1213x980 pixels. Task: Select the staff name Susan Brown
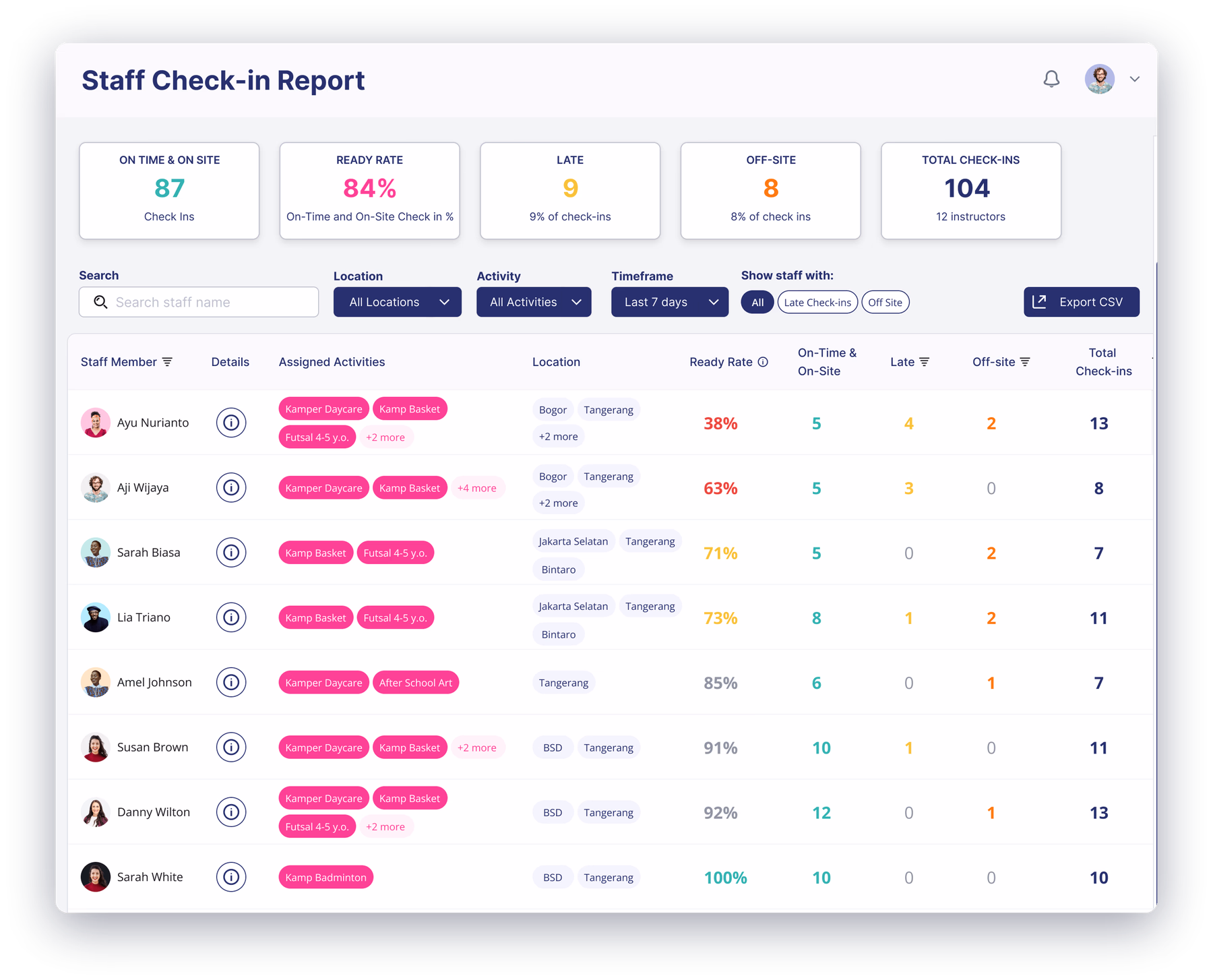(x=152, y=747)
